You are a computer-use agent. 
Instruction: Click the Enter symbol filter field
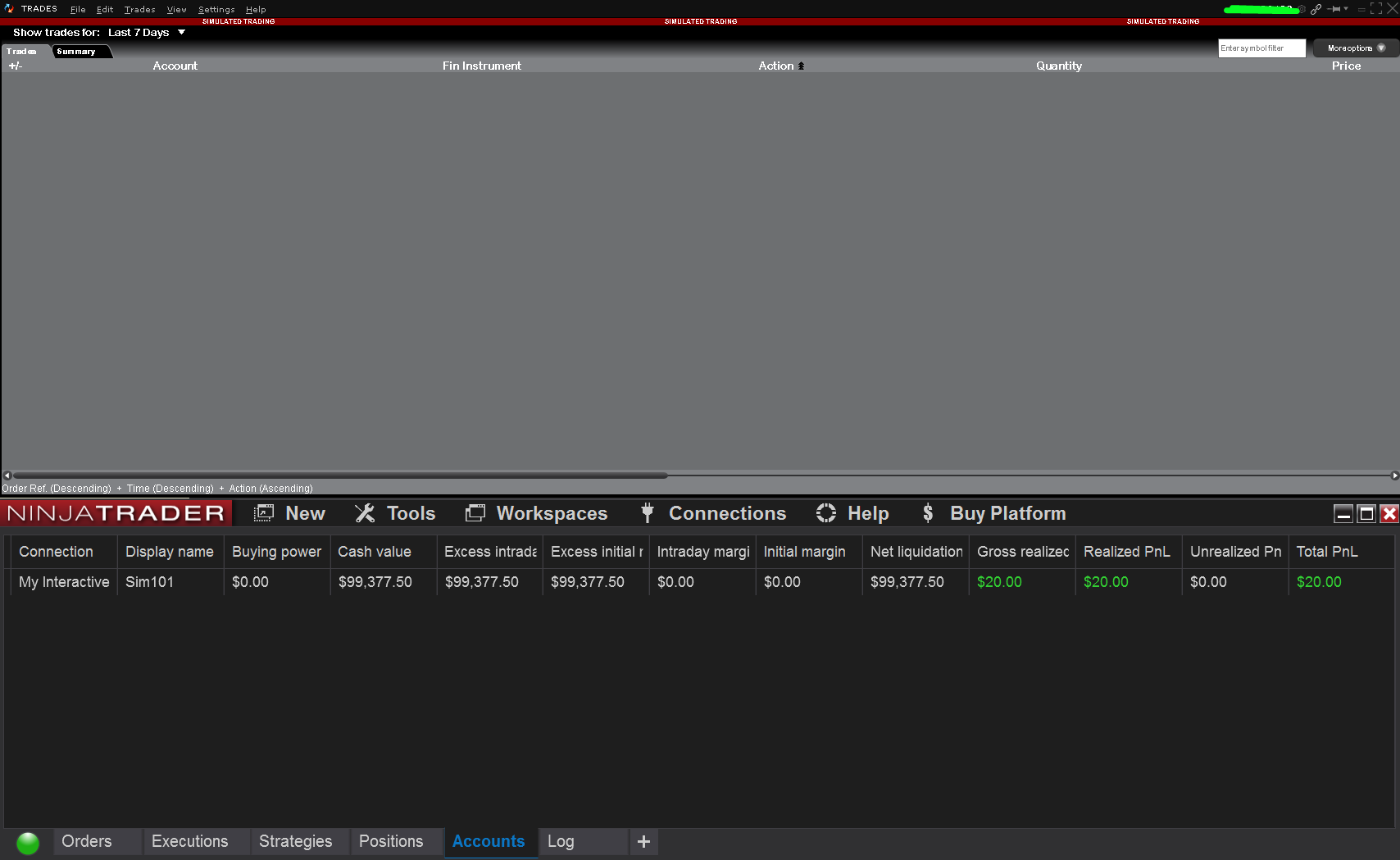coord(1261,48)
